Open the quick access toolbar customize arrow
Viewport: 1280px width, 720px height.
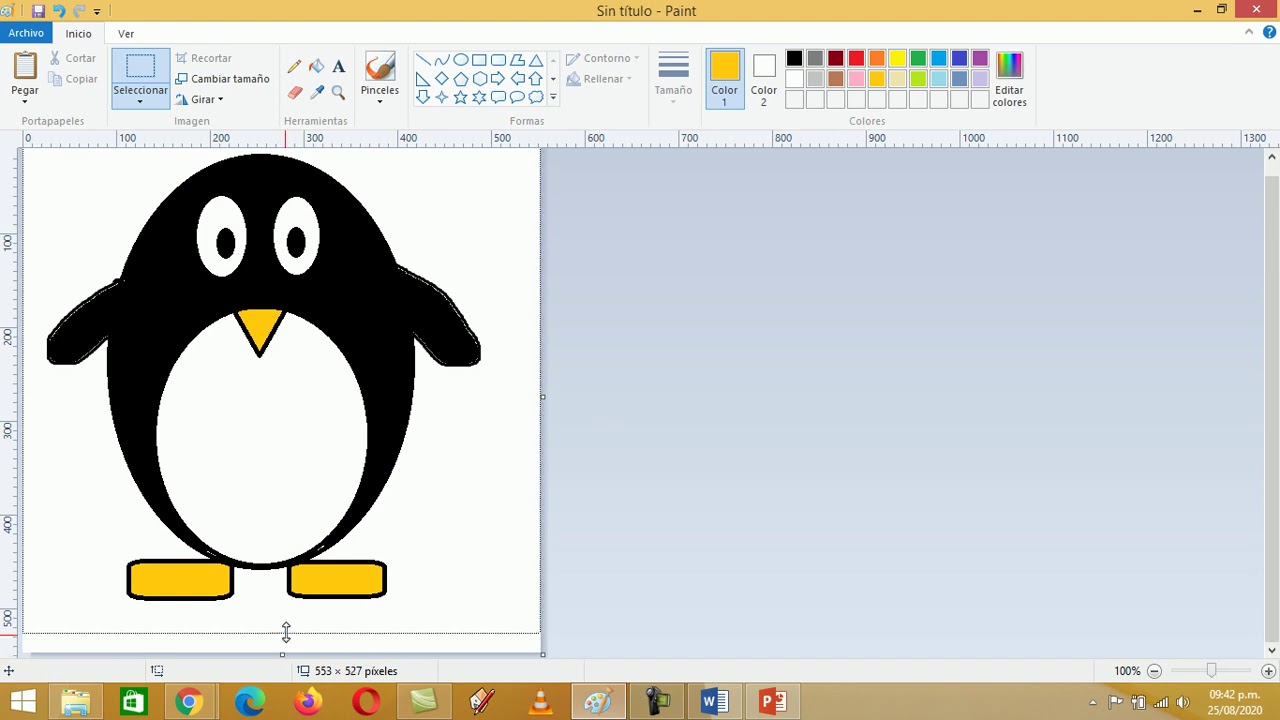point(97,11)
